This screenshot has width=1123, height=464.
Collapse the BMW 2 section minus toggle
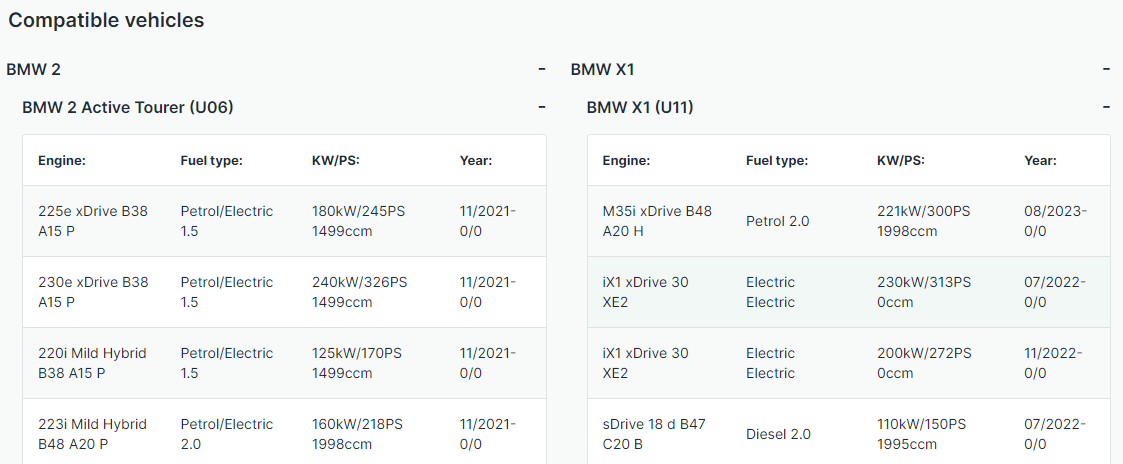(x=542, y=69)
